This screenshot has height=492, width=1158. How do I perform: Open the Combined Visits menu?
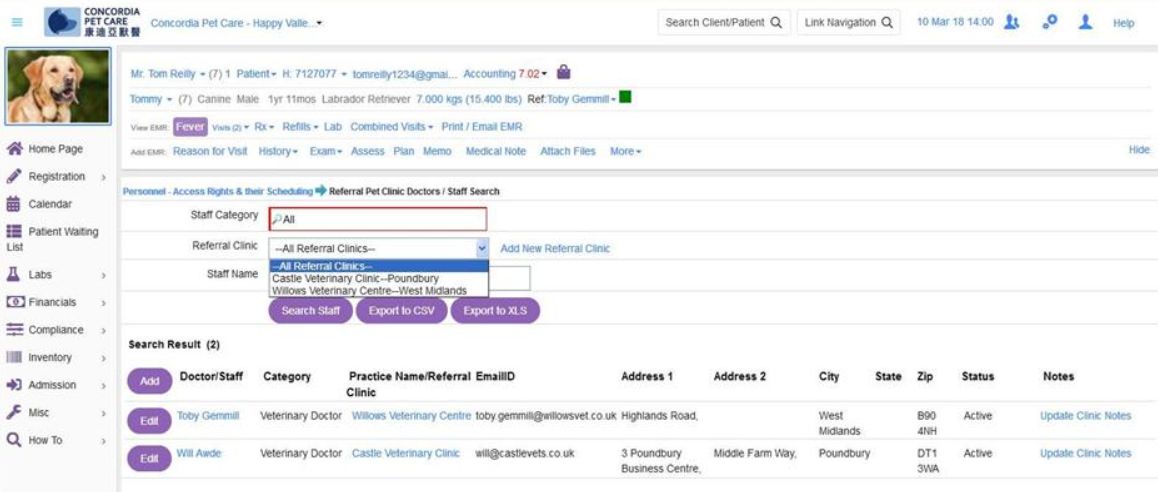pos(391,127)
